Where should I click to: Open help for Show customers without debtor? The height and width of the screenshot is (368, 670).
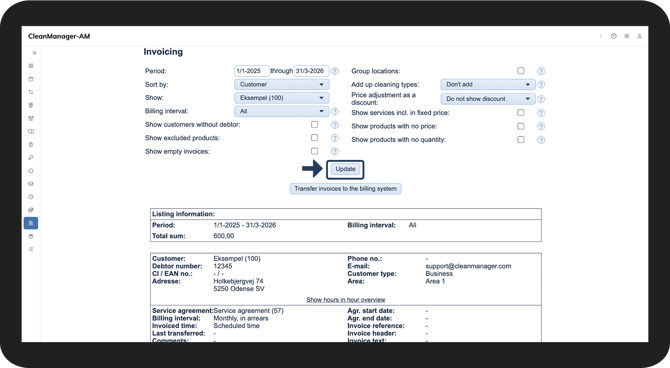[335, 125]
